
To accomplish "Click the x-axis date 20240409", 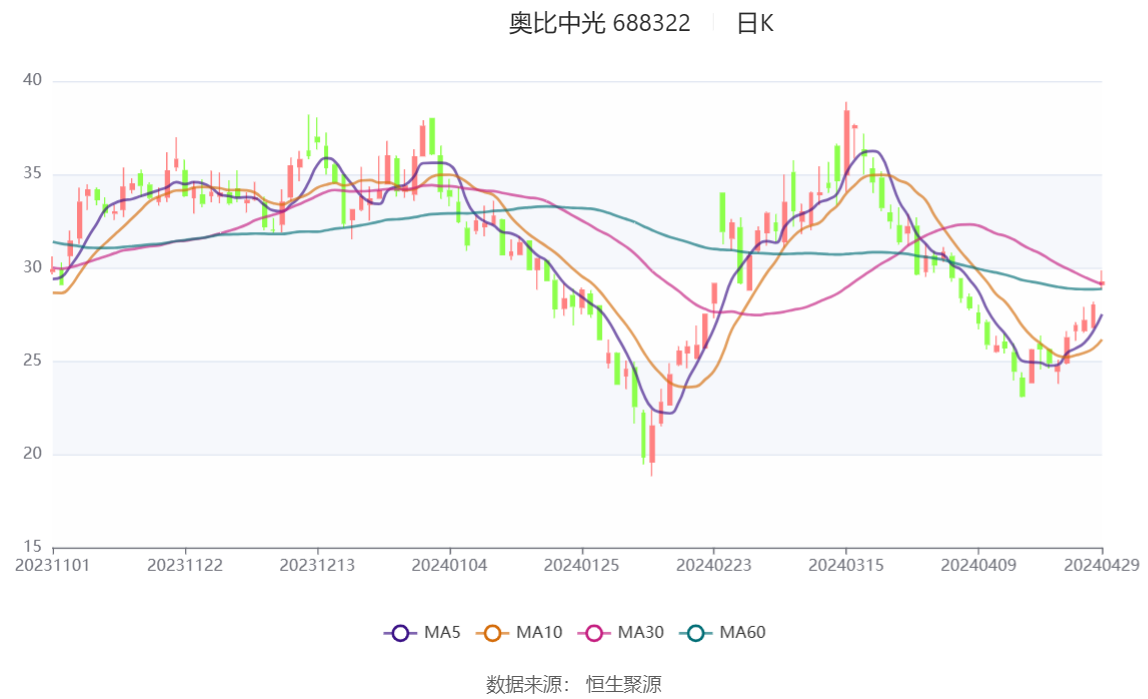I will pos(978,565).
